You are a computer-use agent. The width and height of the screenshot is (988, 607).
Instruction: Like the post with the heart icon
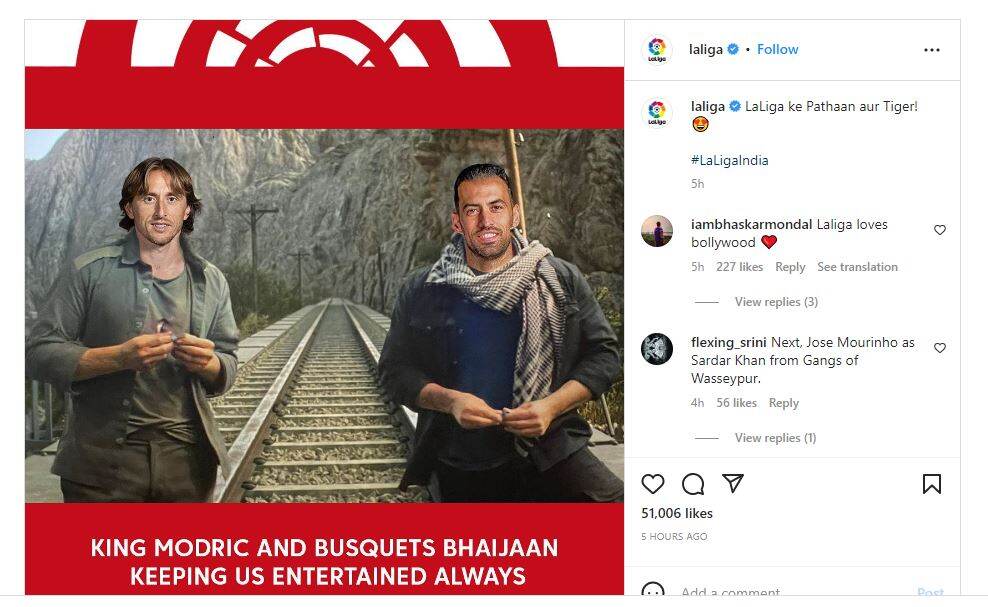(x=653, y=484)
